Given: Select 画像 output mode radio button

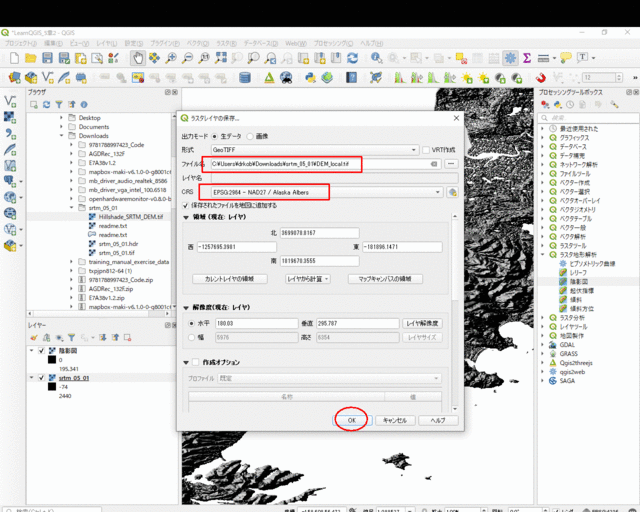Looking at the screenshot, I should click(x=250, y=136).
